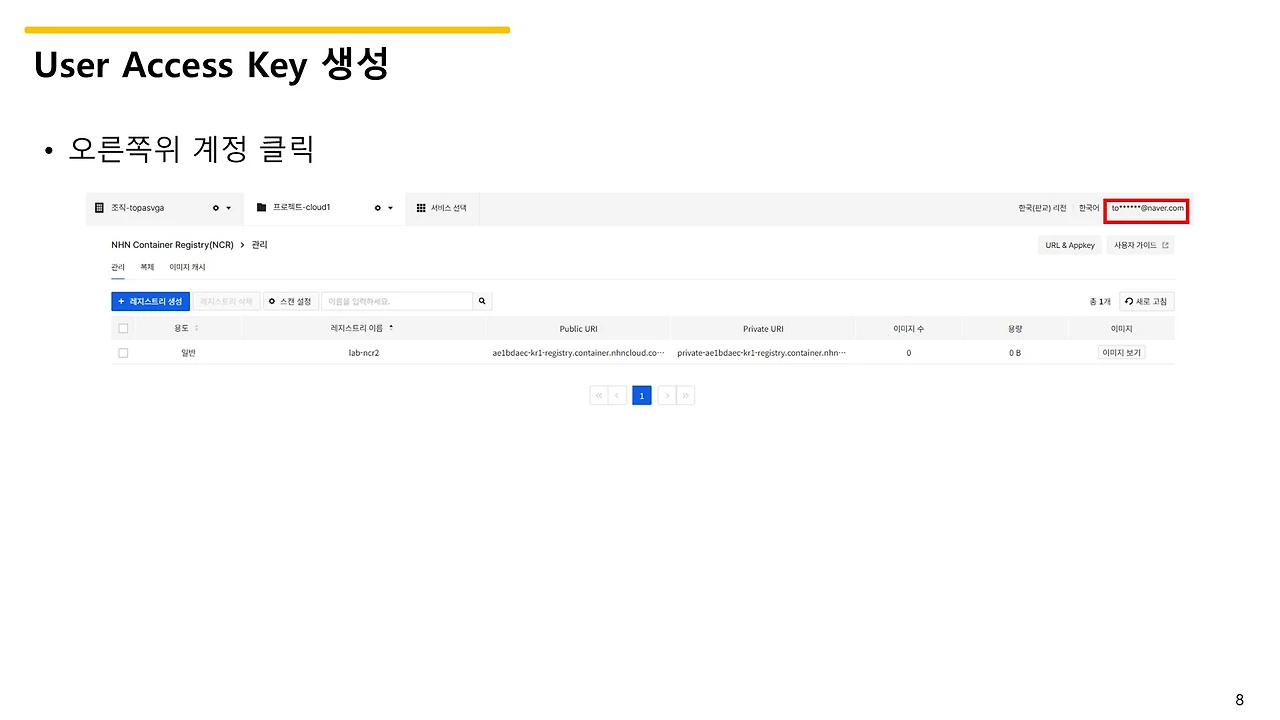Click the 레지스트리 삭제 button

[226, 301]
